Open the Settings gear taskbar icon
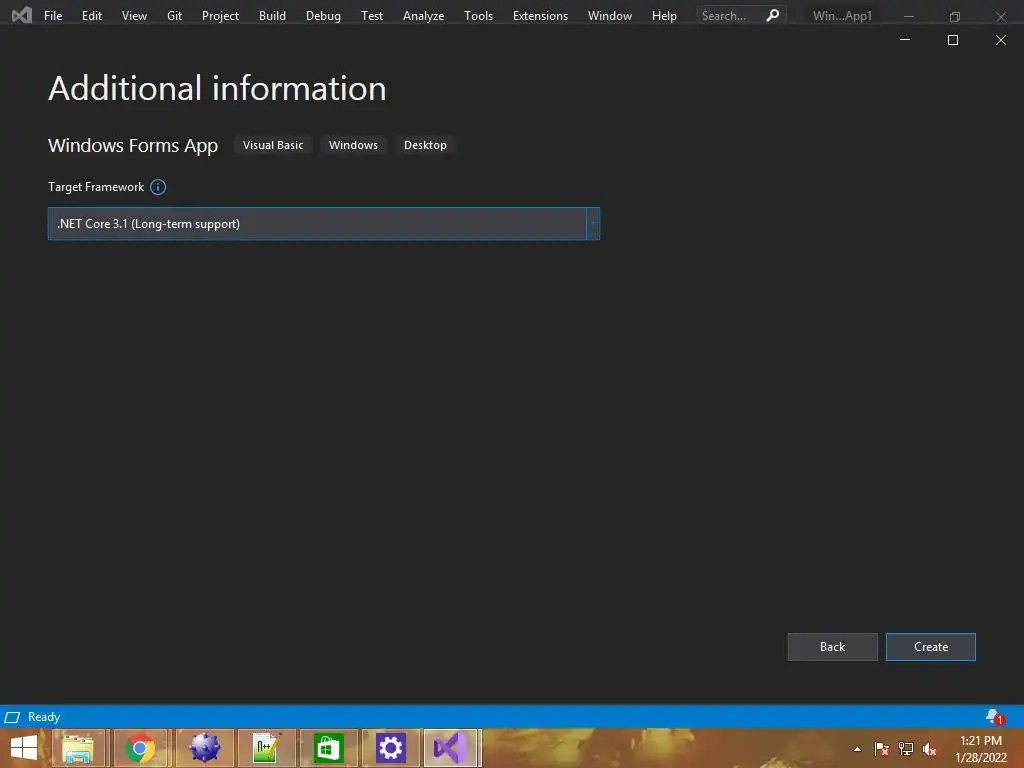 pyautogui.click(x=391, y=748)
